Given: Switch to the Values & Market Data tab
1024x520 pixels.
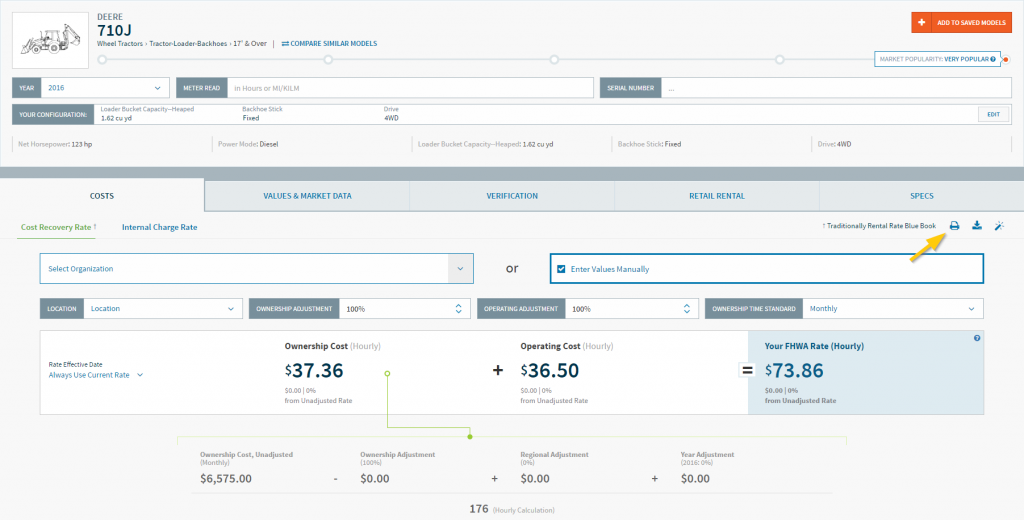Looking at the screenshot, I should pos(307,195).
